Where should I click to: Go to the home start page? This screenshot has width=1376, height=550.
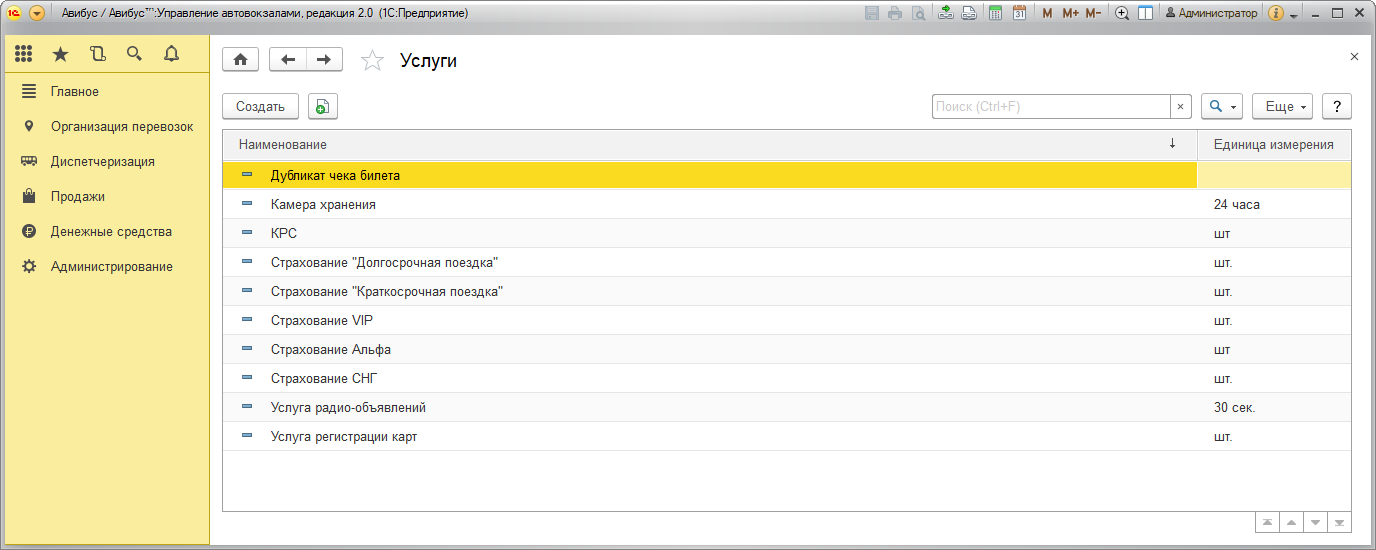(x=240, y=60)
